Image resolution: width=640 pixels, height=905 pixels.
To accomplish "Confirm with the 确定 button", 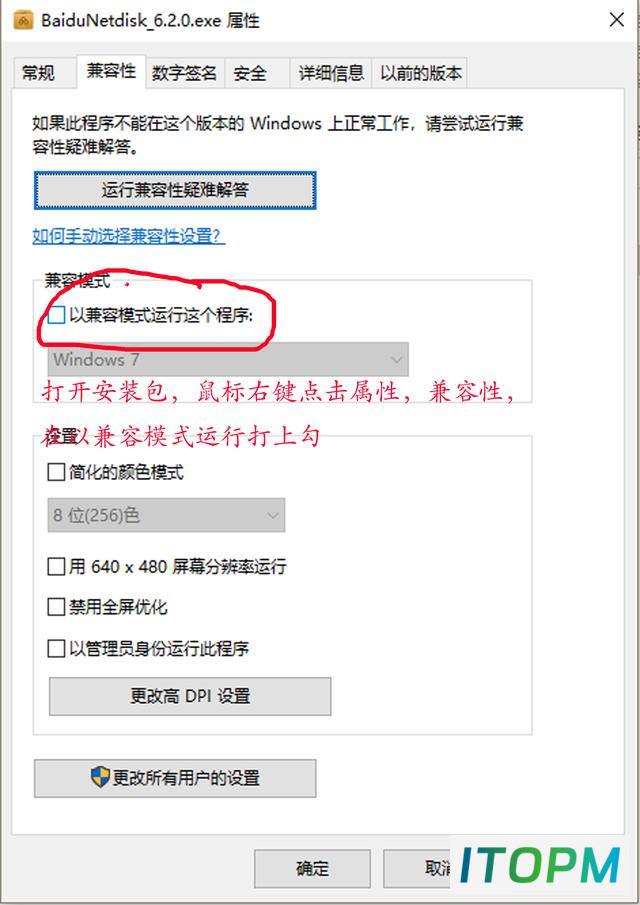I will tap(312, 868).
